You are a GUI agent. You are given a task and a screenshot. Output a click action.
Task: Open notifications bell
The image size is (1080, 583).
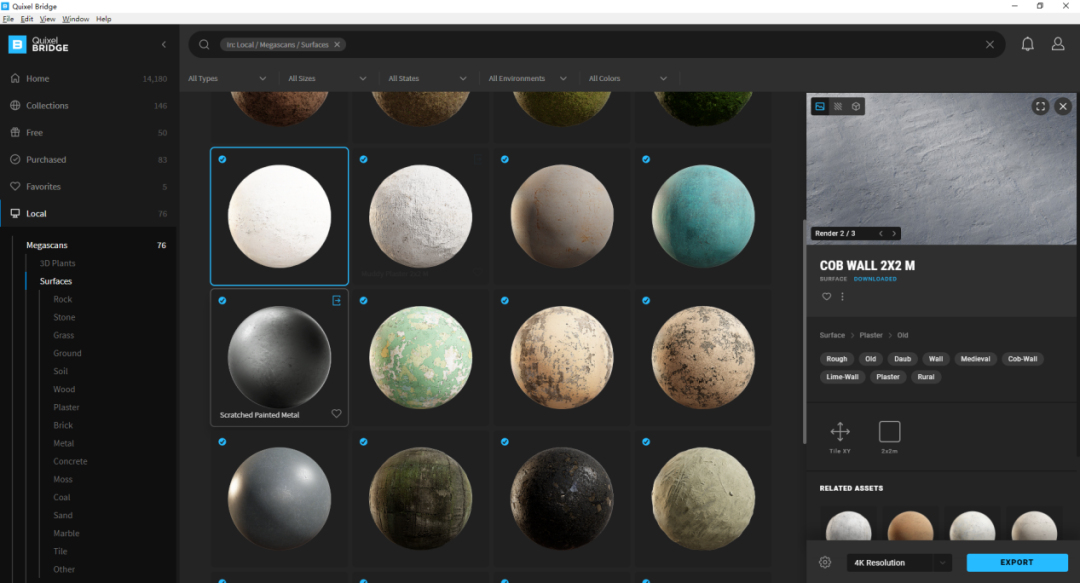click(1027, 44)
